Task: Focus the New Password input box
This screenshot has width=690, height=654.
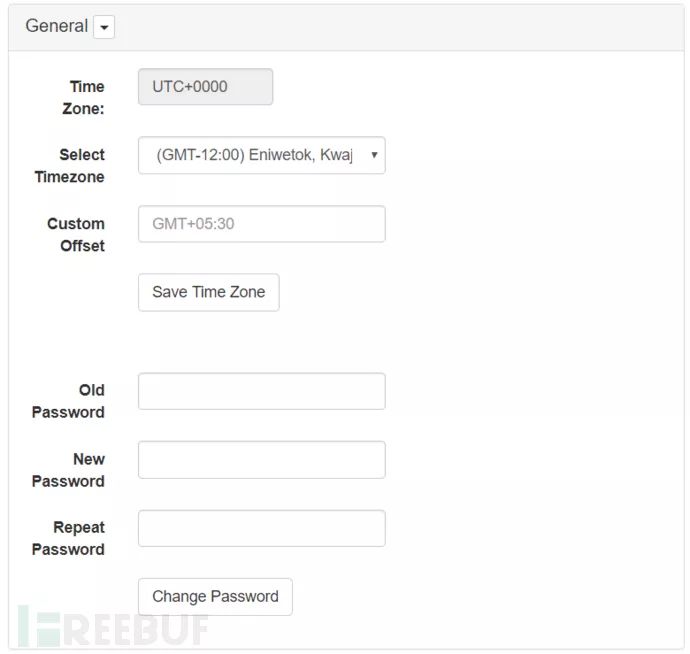Action: click(261, 460)
